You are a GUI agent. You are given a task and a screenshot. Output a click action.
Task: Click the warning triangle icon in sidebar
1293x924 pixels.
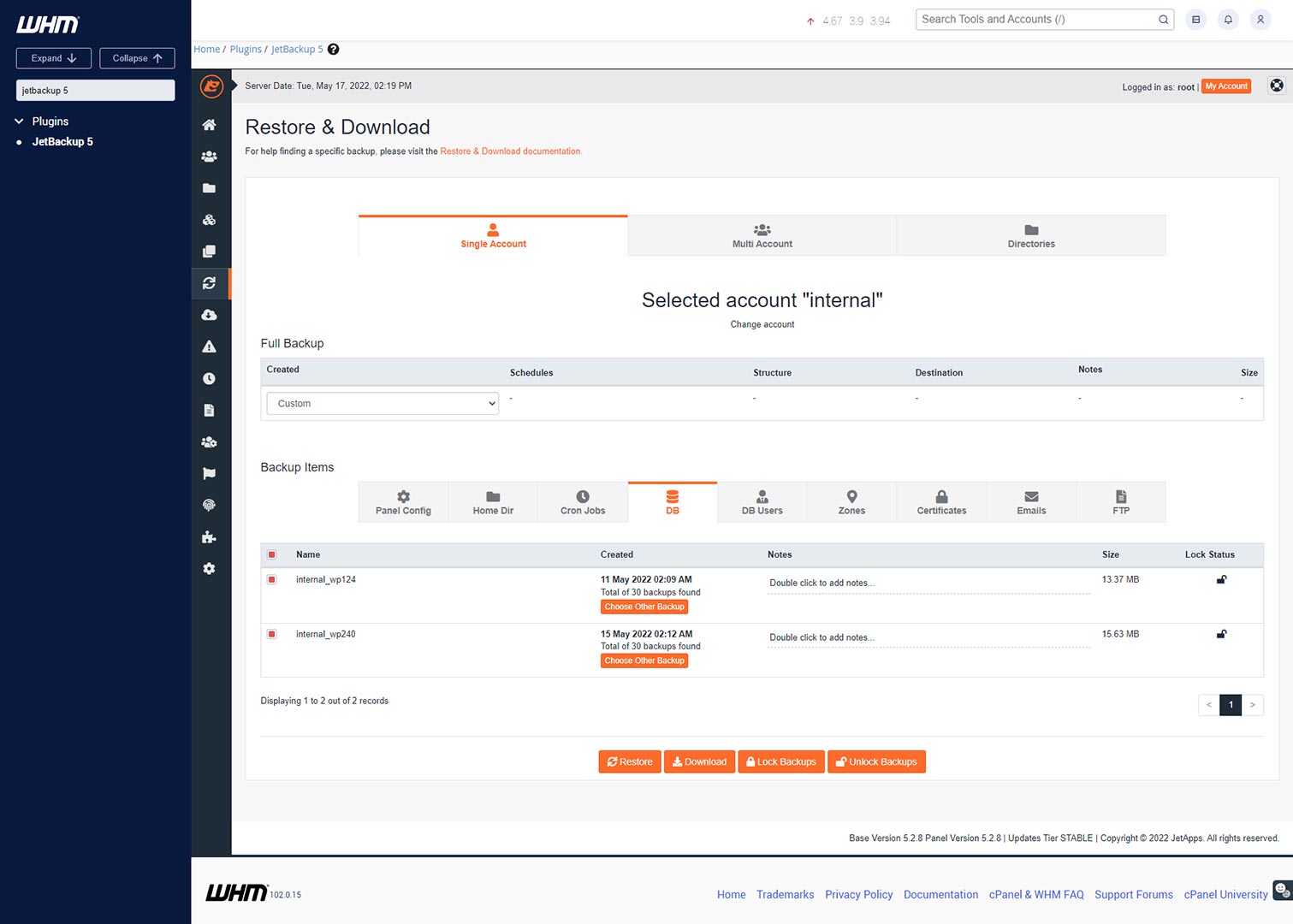click(209, 346)
